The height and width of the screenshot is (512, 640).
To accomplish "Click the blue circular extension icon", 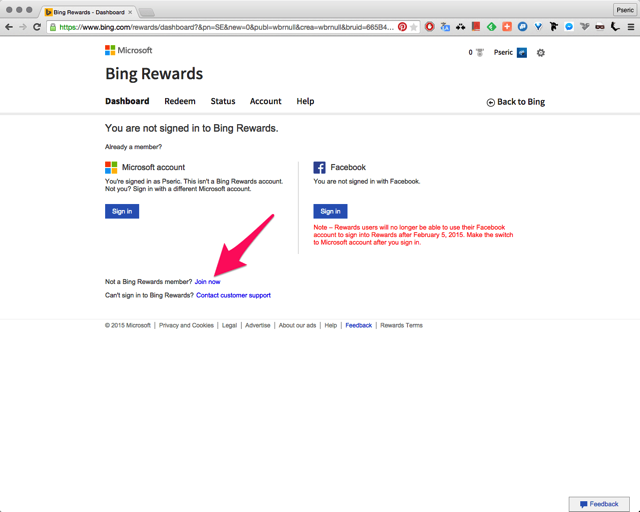I will pos(522,27).
